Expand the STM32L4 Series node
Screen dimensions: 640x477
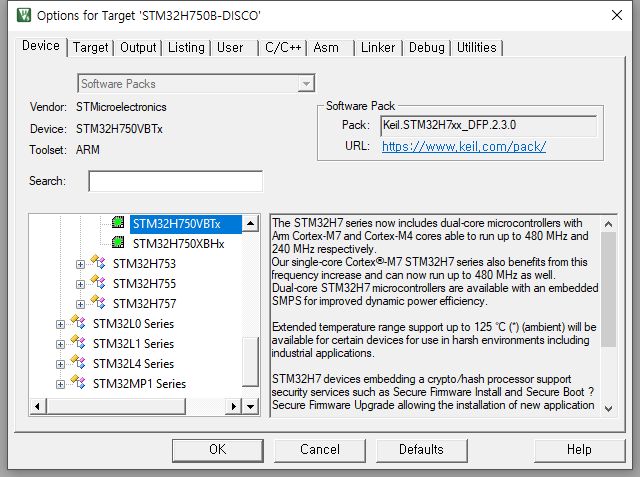pyautogui.click(x=60, y=364)
